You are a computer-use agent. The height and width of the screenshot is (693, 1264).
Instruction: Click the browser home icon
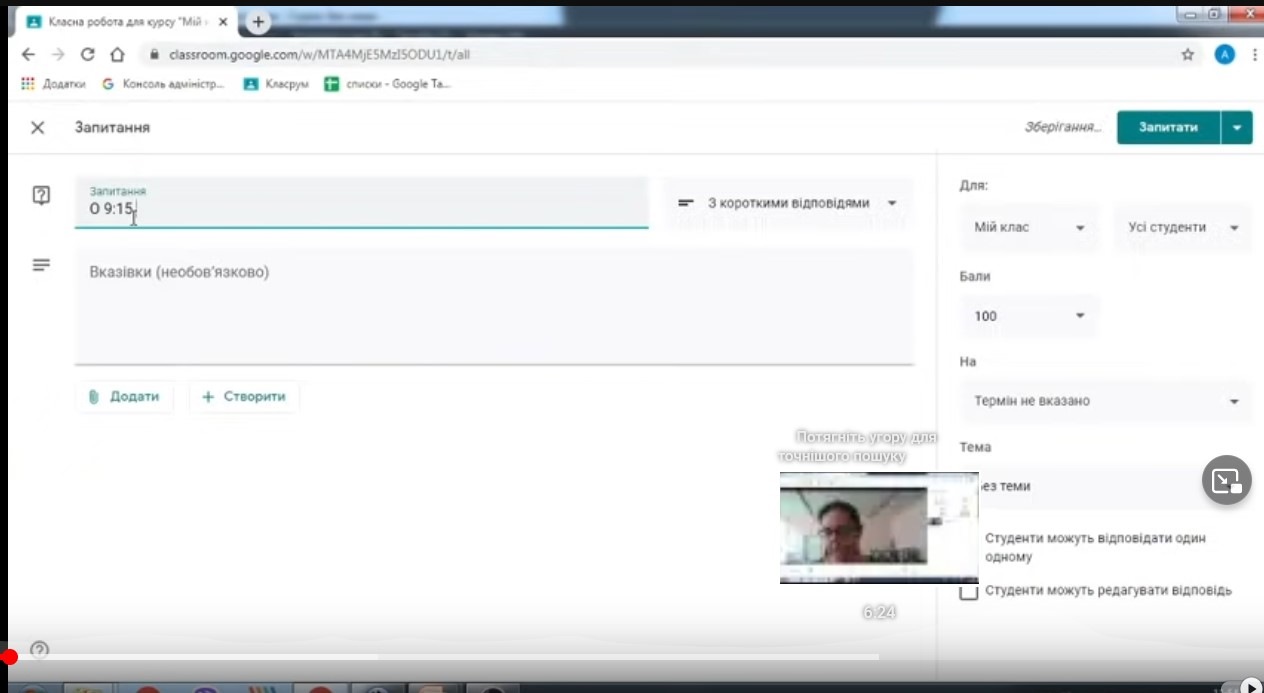click(118, 55)
